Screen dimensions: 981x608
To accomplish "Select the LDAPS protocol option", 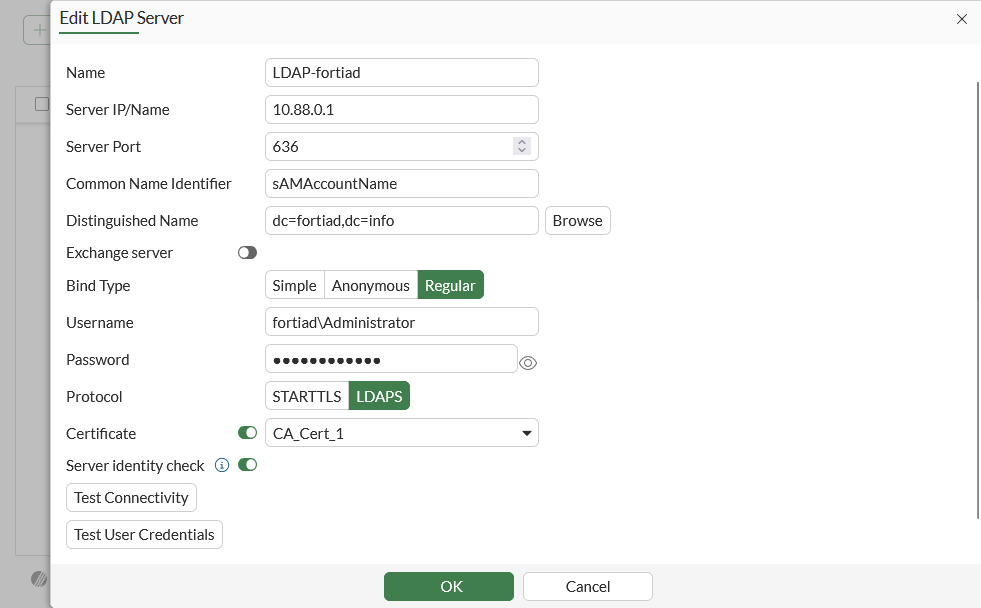I will coord(379,396).
